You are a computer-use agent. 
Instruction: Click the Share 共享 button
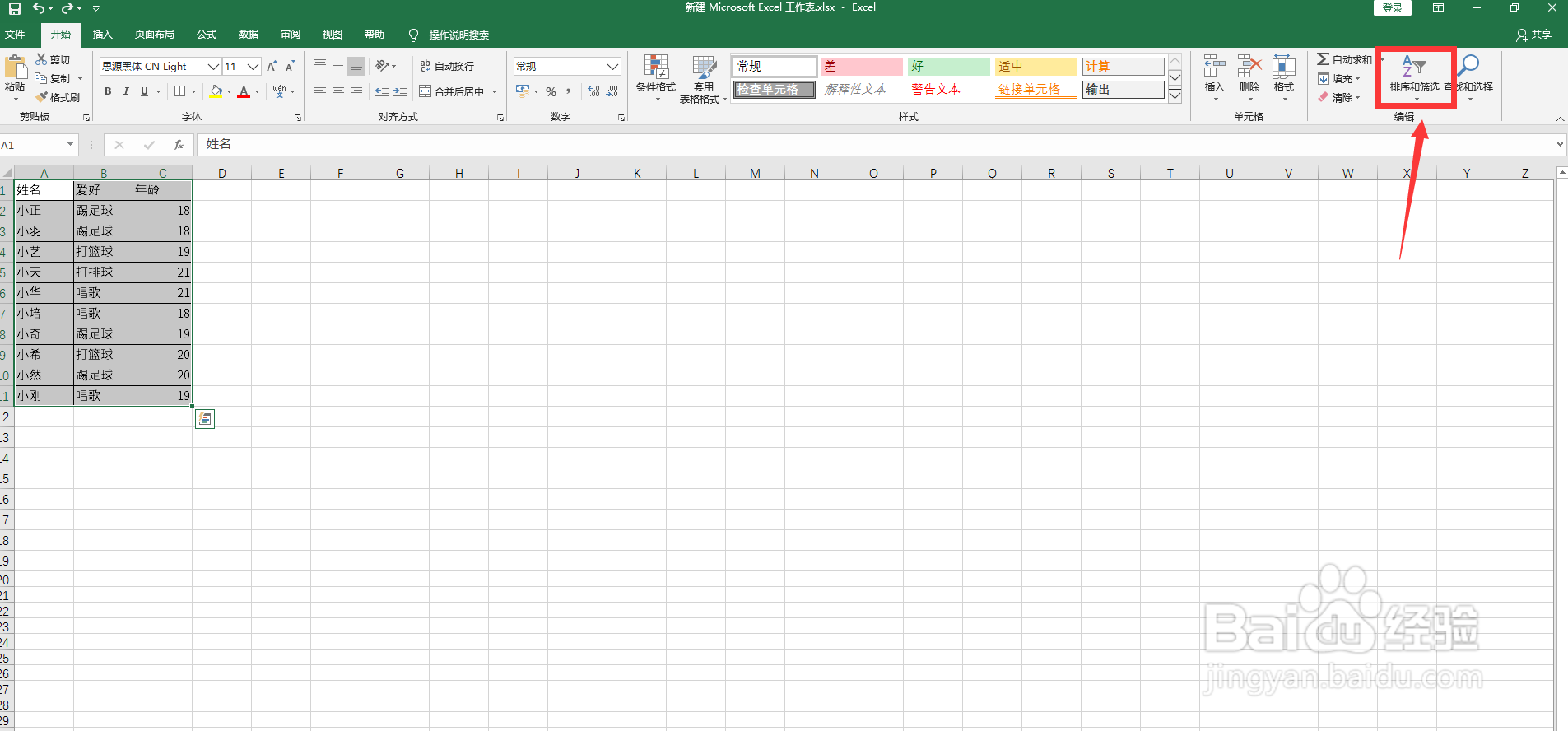pyautogui.click(x=1534, y=35)
